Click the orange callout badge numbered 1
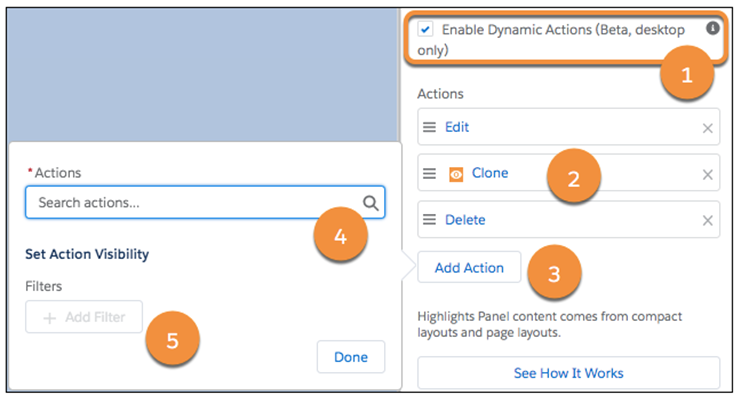Viewport: 741px width, 402px height. 686,76
